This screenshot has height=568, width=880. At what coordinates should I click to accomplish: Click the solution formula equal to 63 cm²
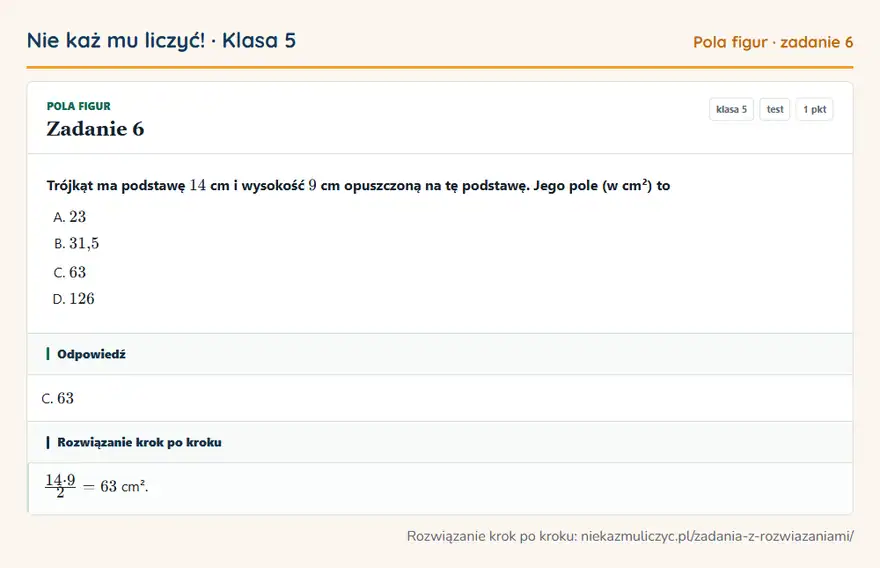coord(97,486)
